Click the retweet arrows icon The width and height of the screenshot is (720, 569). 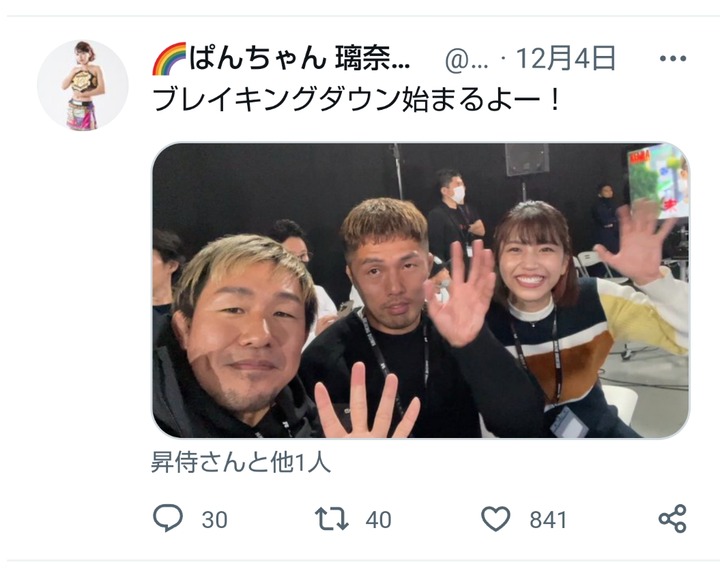pos(332,519)
